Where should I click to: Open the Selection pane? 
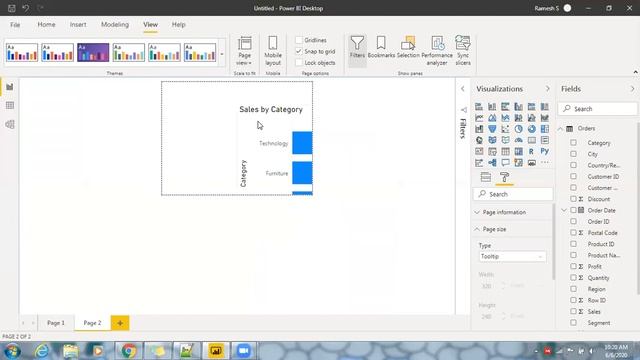408,47
